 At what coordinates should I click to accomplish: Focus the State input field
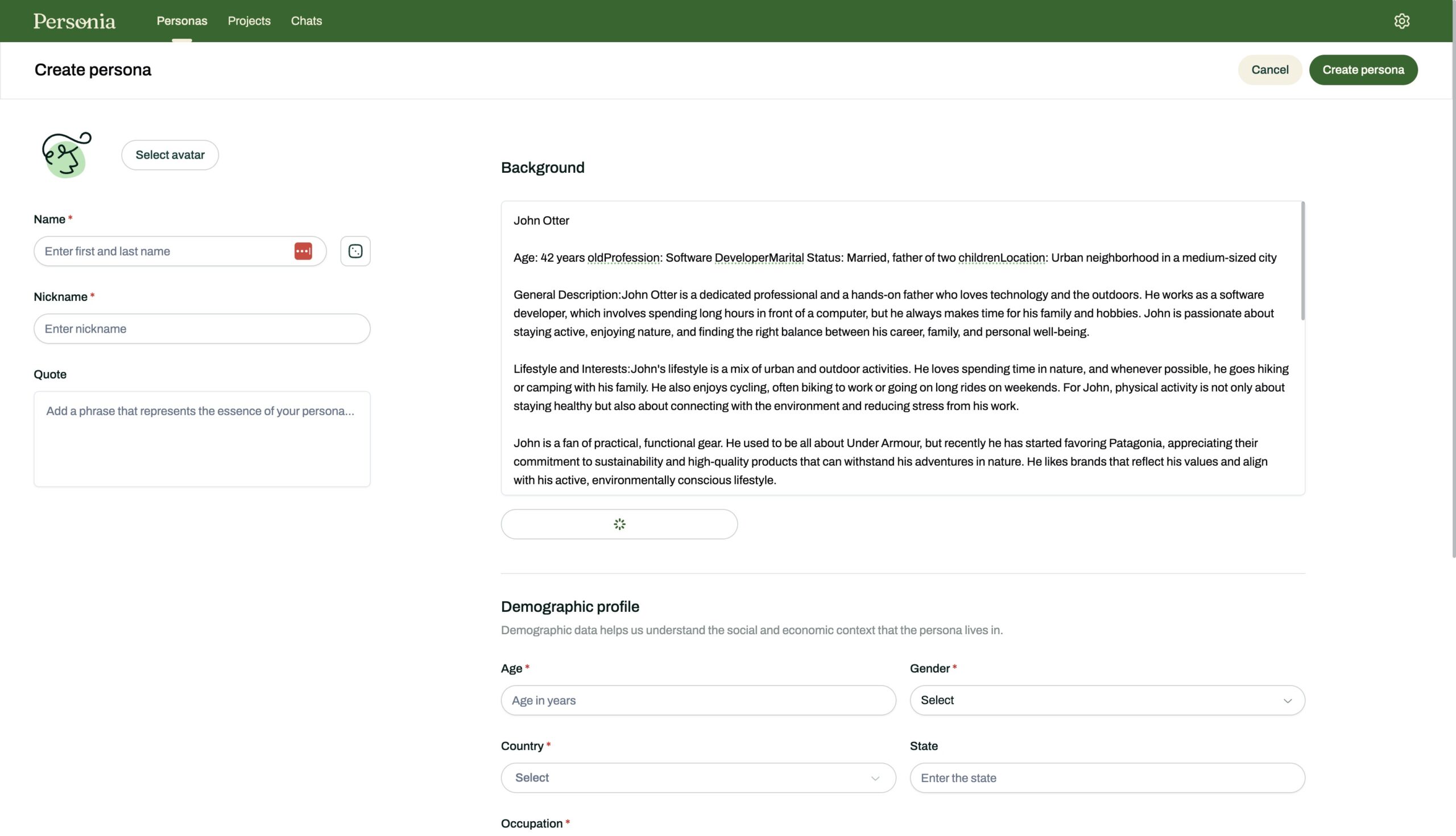pos(1107,777)
